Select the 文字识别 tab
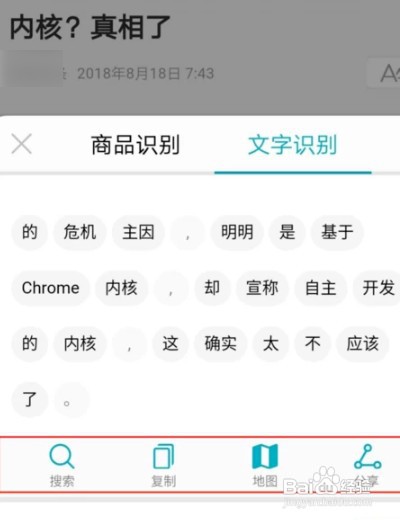This screenshot has height=520, width=400. click(x=292, y=145)
